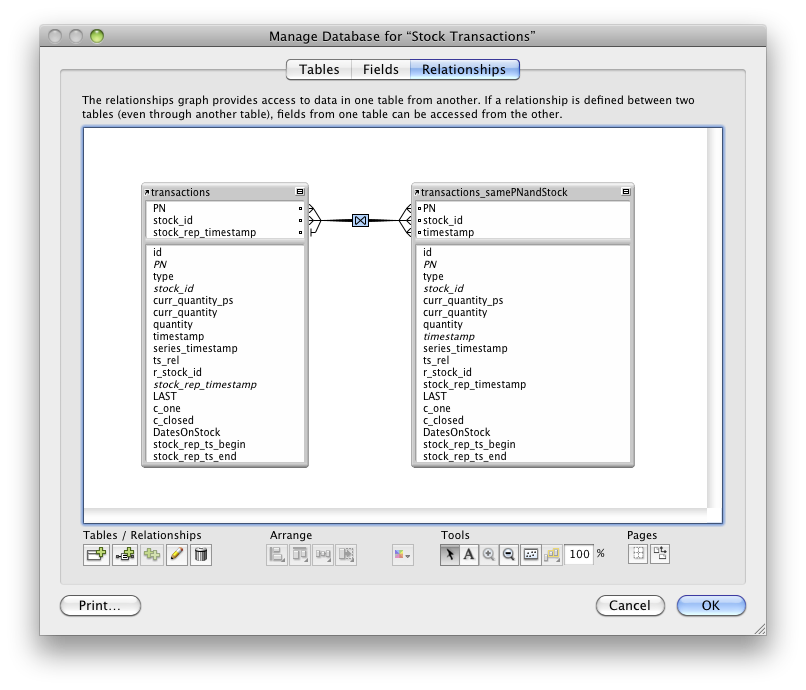The width and height of the screenshot is (806, 690).
Task: Click type field in transactions table
Action: (163, 277)
